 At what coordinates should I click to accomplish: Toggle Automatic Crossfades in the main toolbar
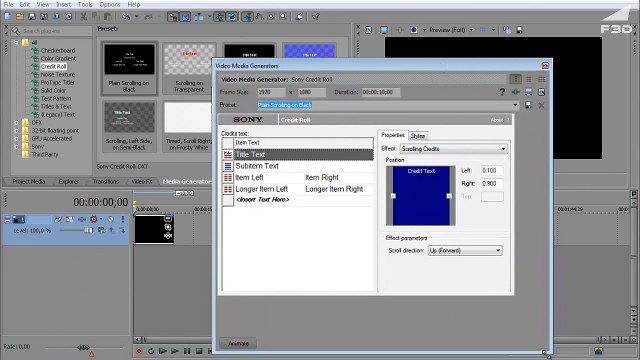coord(185,17)
